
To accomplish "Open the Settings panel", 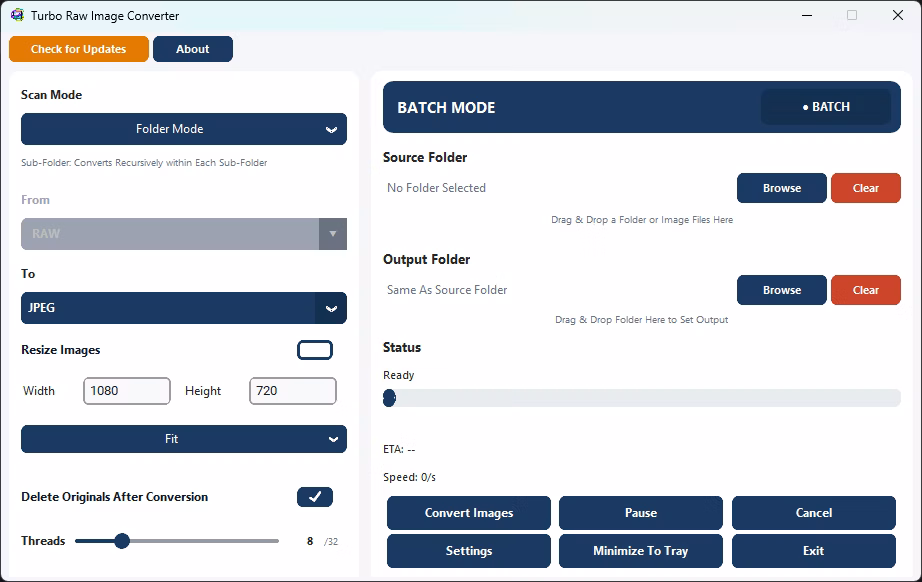I will point(469,551).
